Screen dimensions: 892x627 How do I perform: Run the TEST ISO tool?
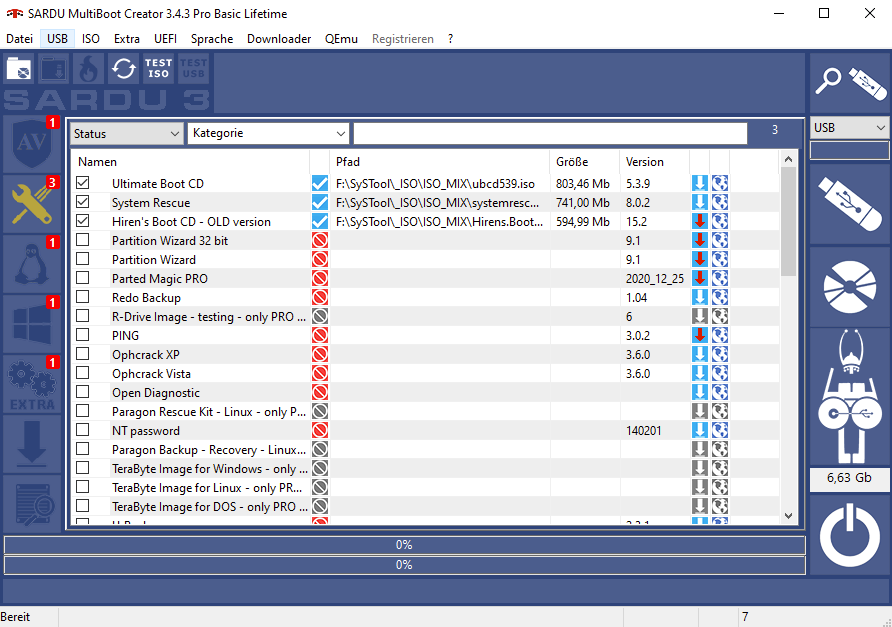pyautogui.click(x=158, y=69)
